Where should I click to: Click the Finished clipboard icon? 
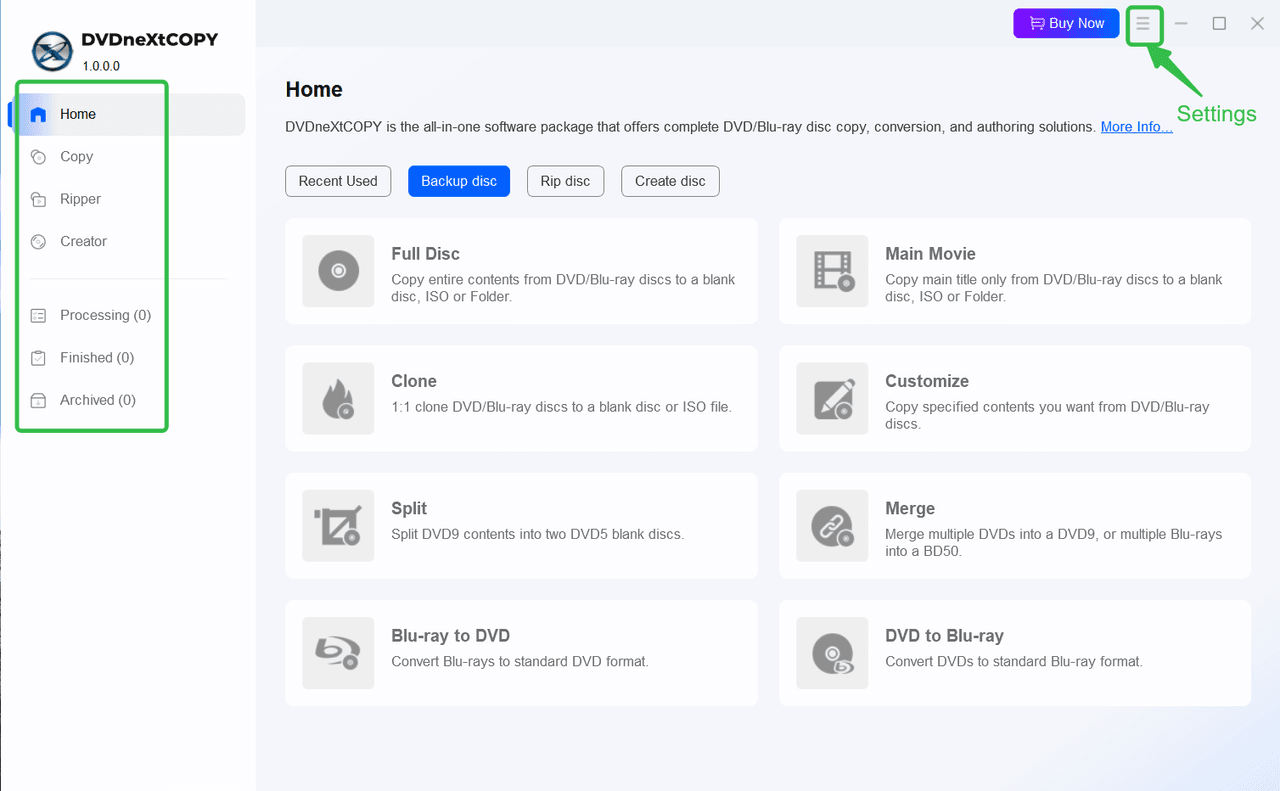point(38,358)
